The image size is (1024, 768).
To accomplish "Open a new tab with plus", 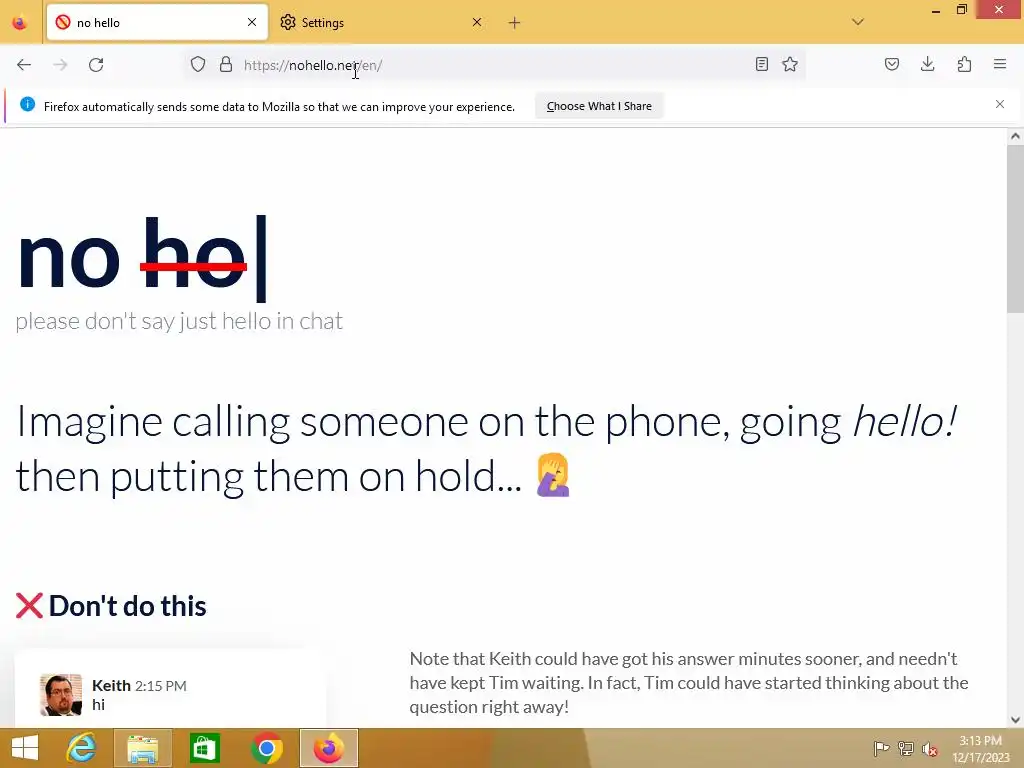I will pyautogui.click(x=515, y=23).
